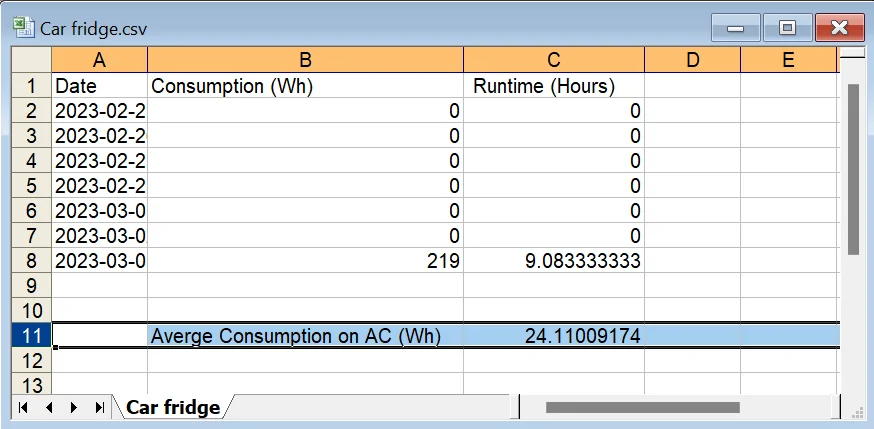The width and height of the screenshot is (874, 429).
Task: Click the horizontal scrollbar thumb
Action: [x=643, y=407]
